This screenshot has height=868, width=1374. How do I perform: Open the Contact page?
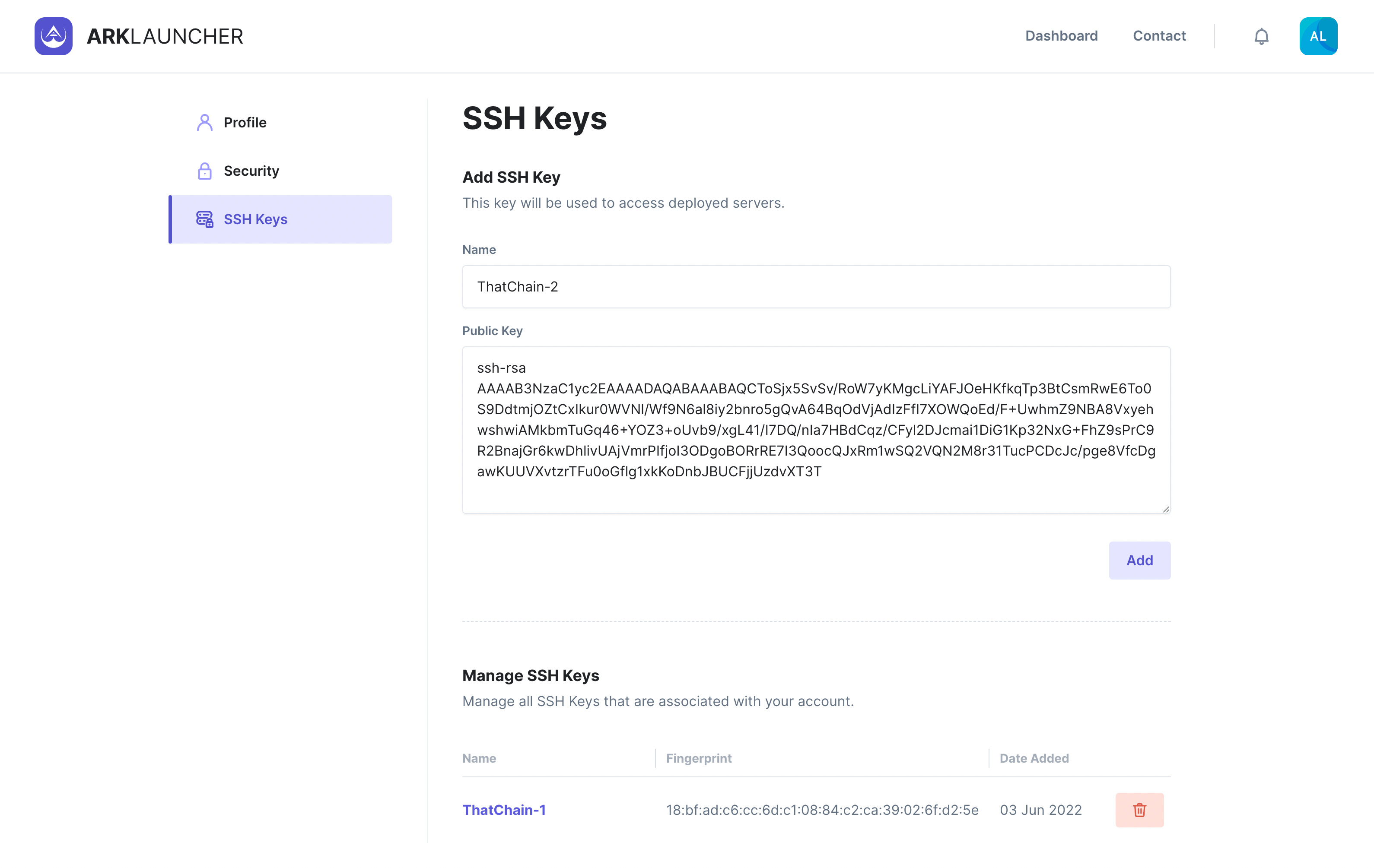click(1159, 36)
